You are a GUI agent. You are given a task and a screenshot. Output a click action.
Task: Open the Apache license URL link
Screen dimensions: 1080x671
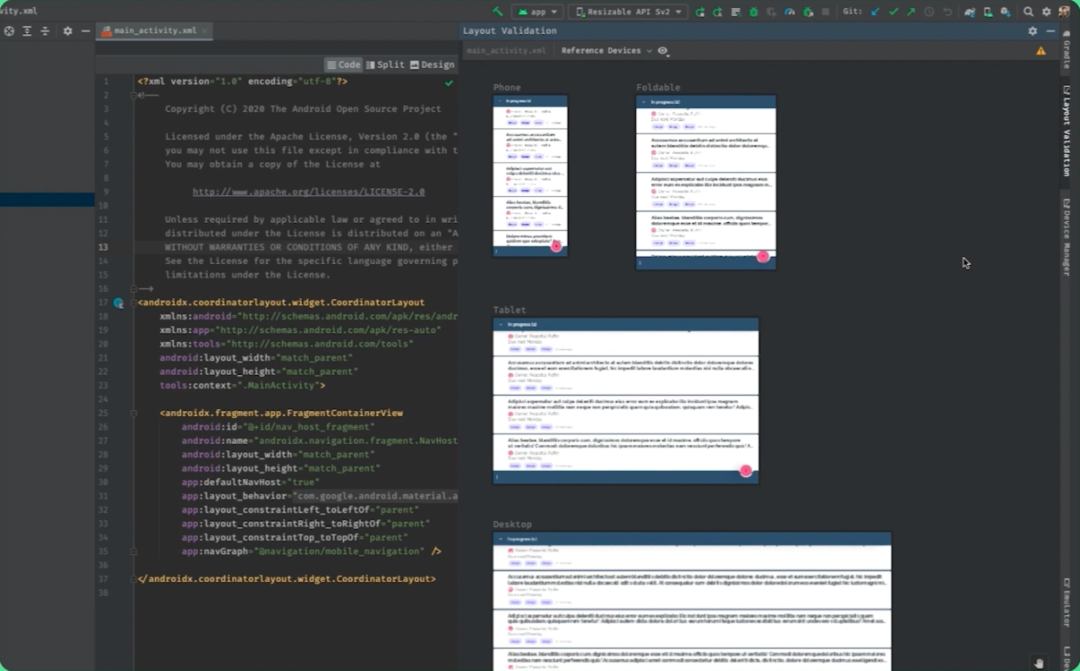308,191
